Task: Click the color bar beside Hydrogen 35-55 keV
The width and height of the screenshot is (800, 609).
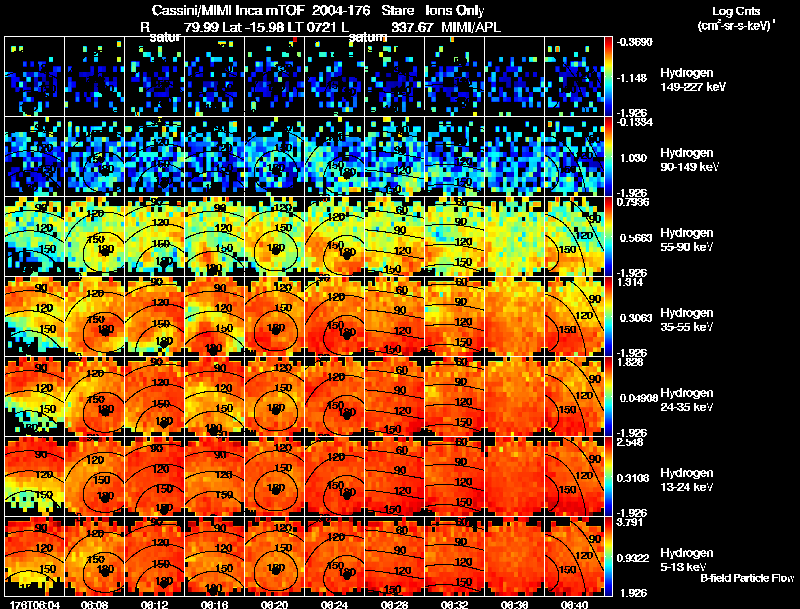Action: click(610, 317)
